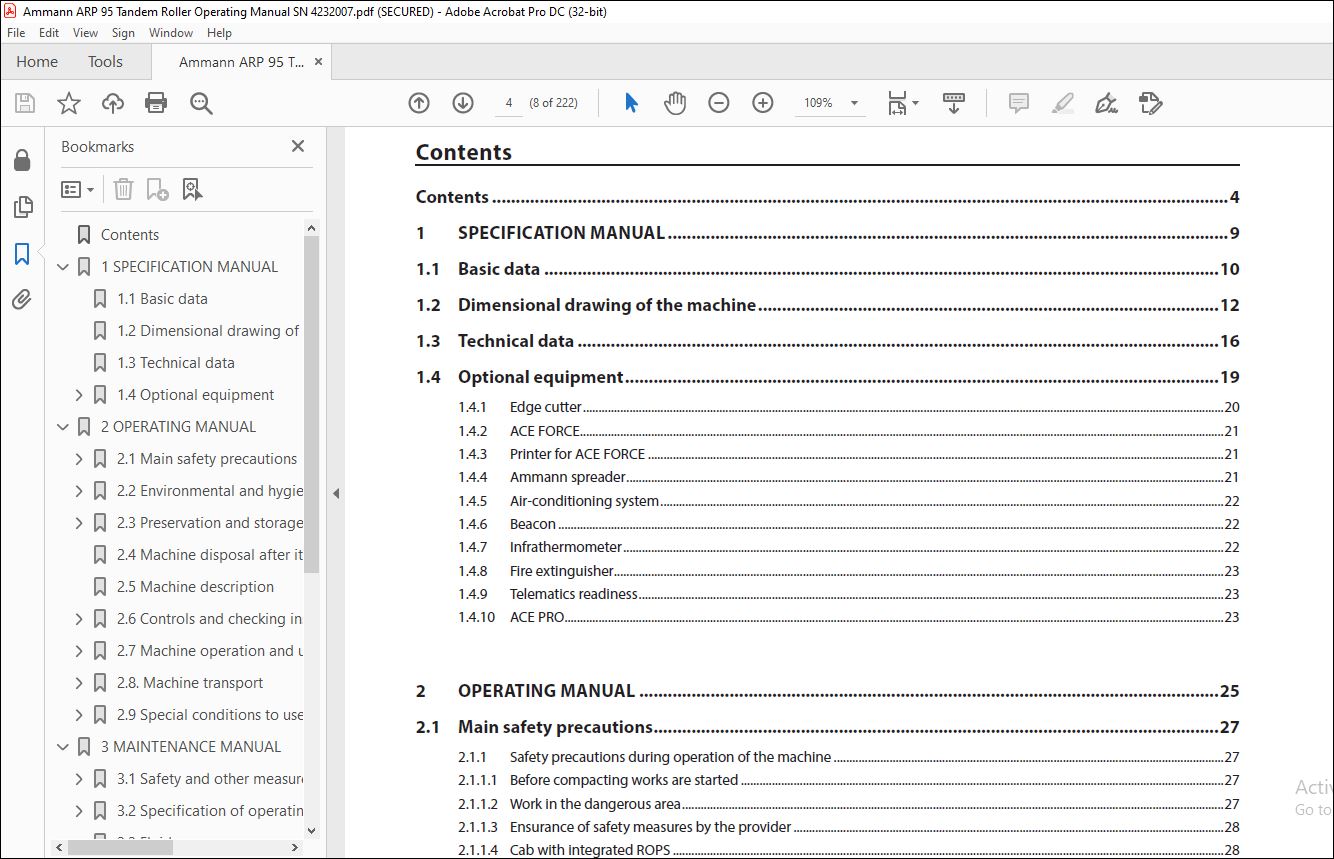Viewport: 1334px width, 859px height.
Task: Find current bookmark icon in panel
Action: 193,189
